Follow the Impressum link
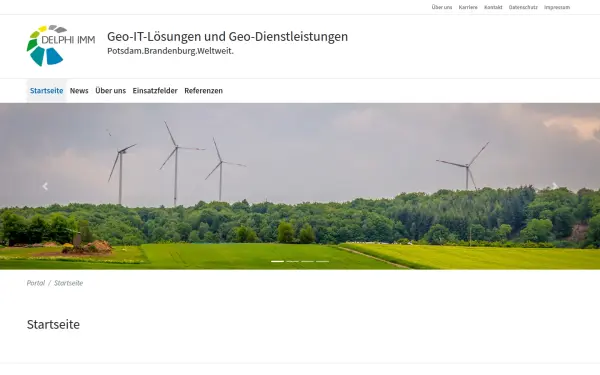The width and height of the screenshot is (600, 375). pyautogui.click(x=557, y=7)
